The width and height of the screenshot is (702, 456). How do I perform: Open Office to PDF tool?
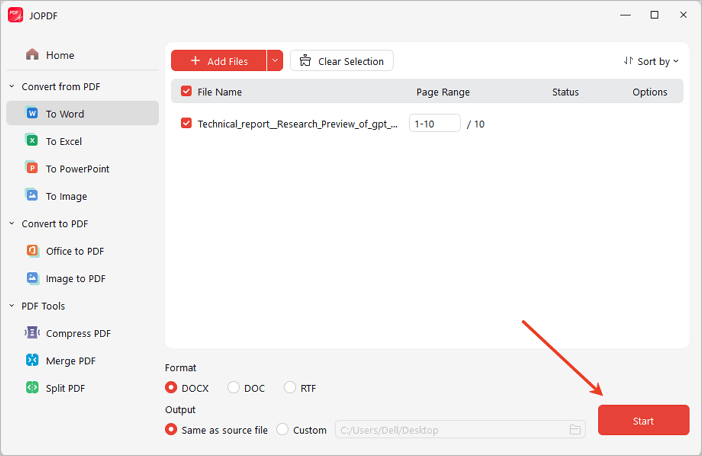[82, 251]
